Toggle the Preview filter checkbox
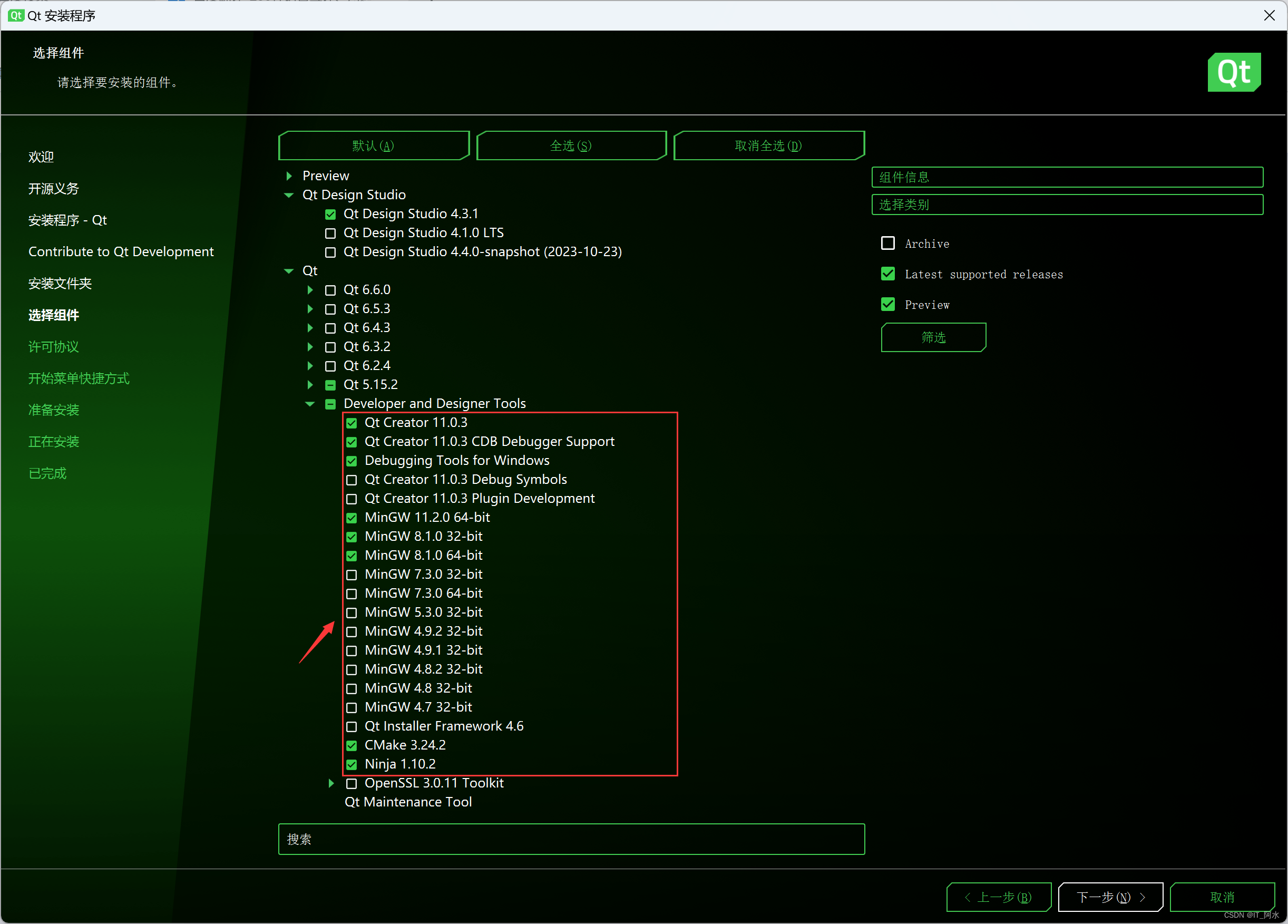The width and height of the screenshot is (1288, 924). tap(887, 305)
